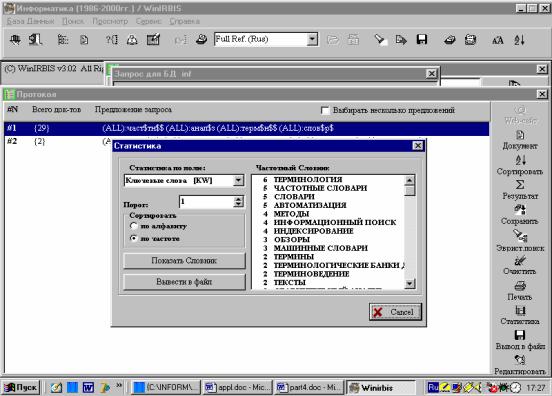Select ЧАСТОТНЫЕ СЛОВАРИ in the frequency list

320,188
